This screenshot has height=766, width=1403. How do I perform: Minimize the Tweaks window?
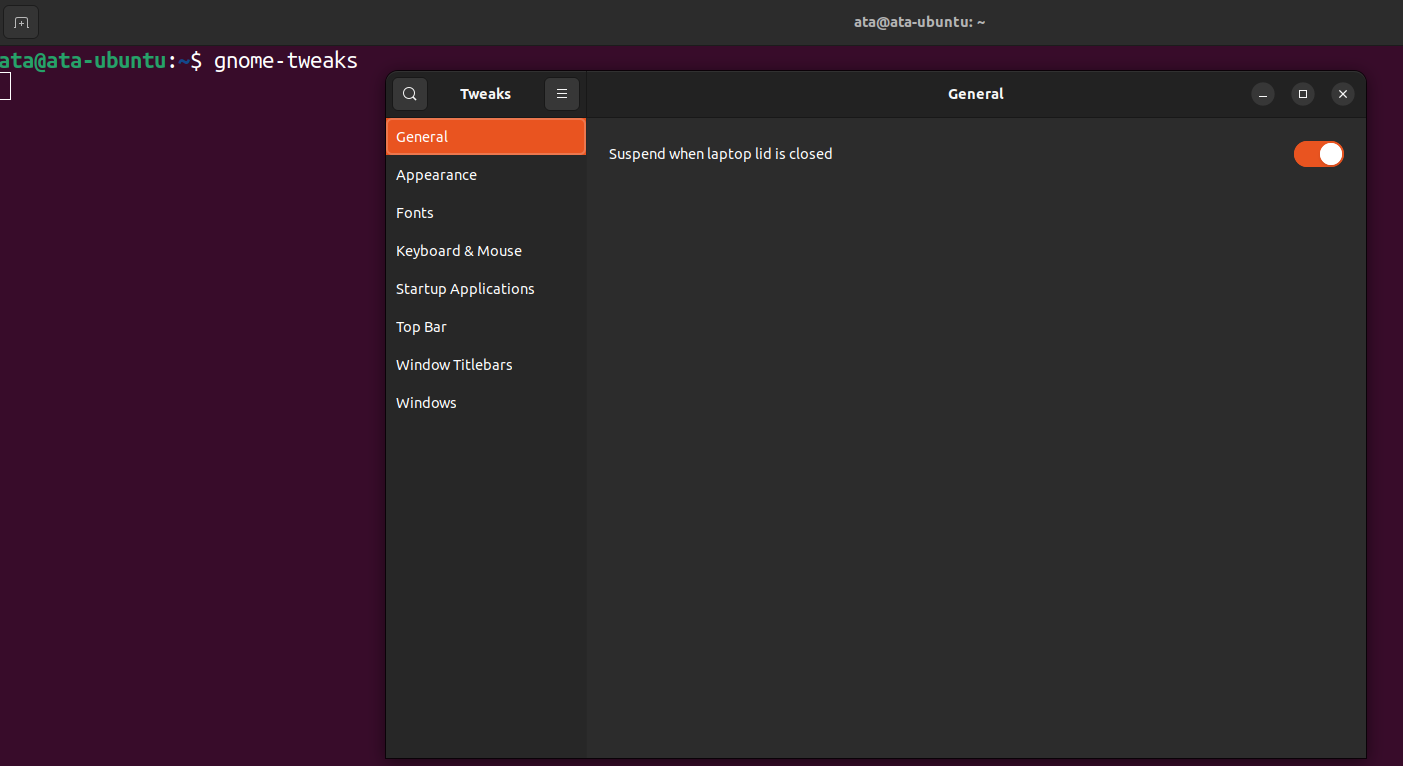pyautogui.click(x=1263, y=94)
